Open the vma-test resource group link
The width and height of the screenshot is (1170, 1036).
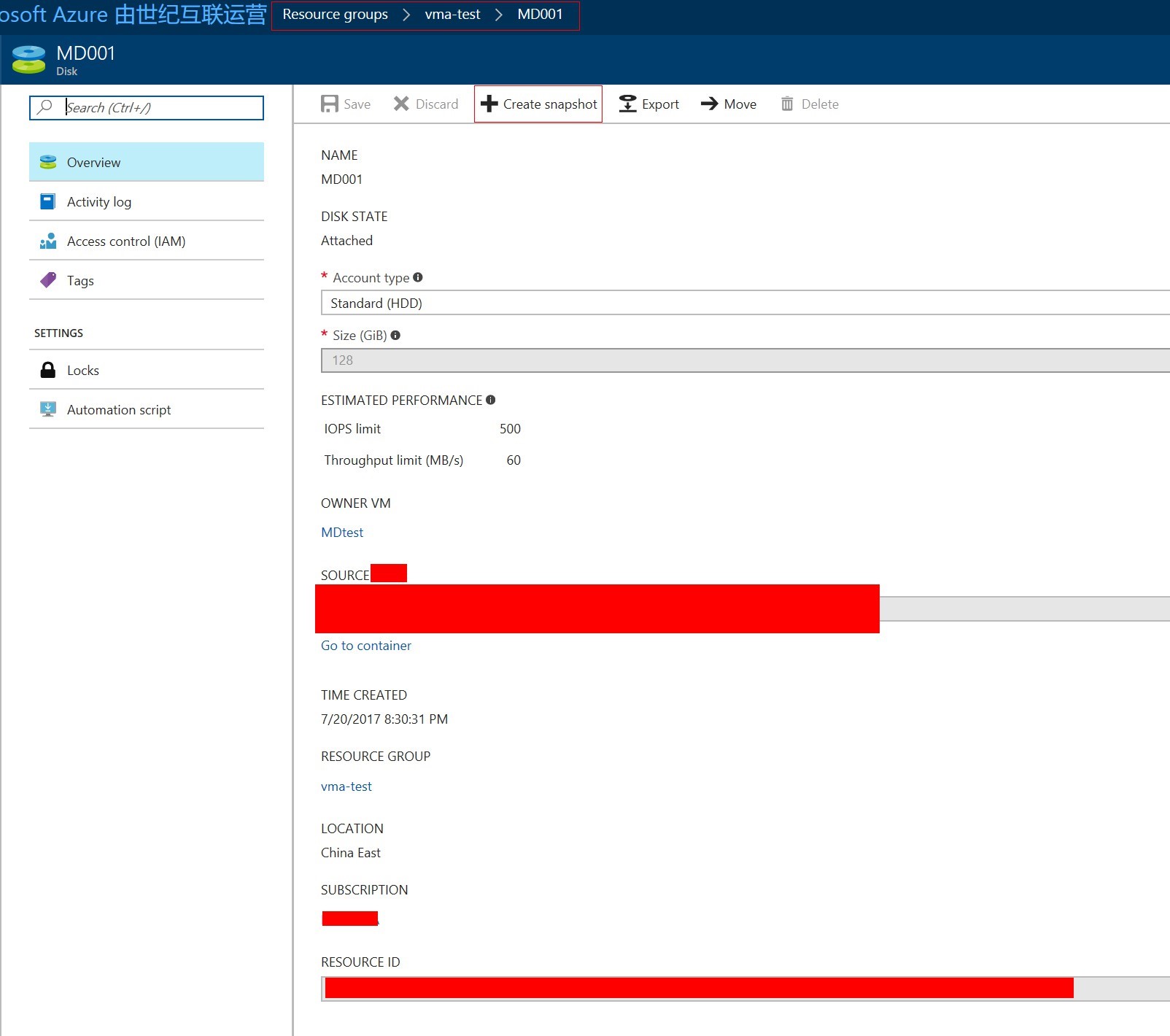click(x=346, y=786)
